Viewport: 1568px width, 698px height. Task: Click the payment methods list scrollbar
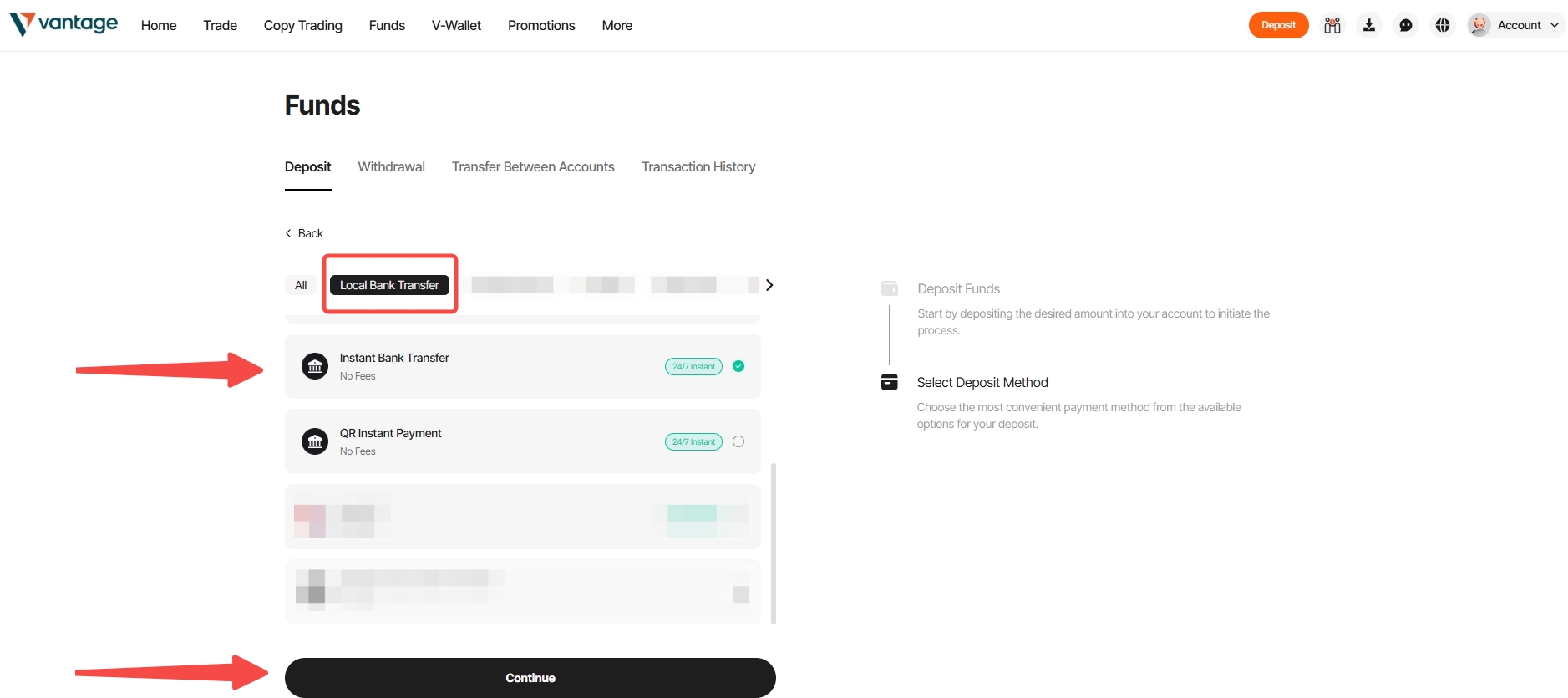coord(774,543)
